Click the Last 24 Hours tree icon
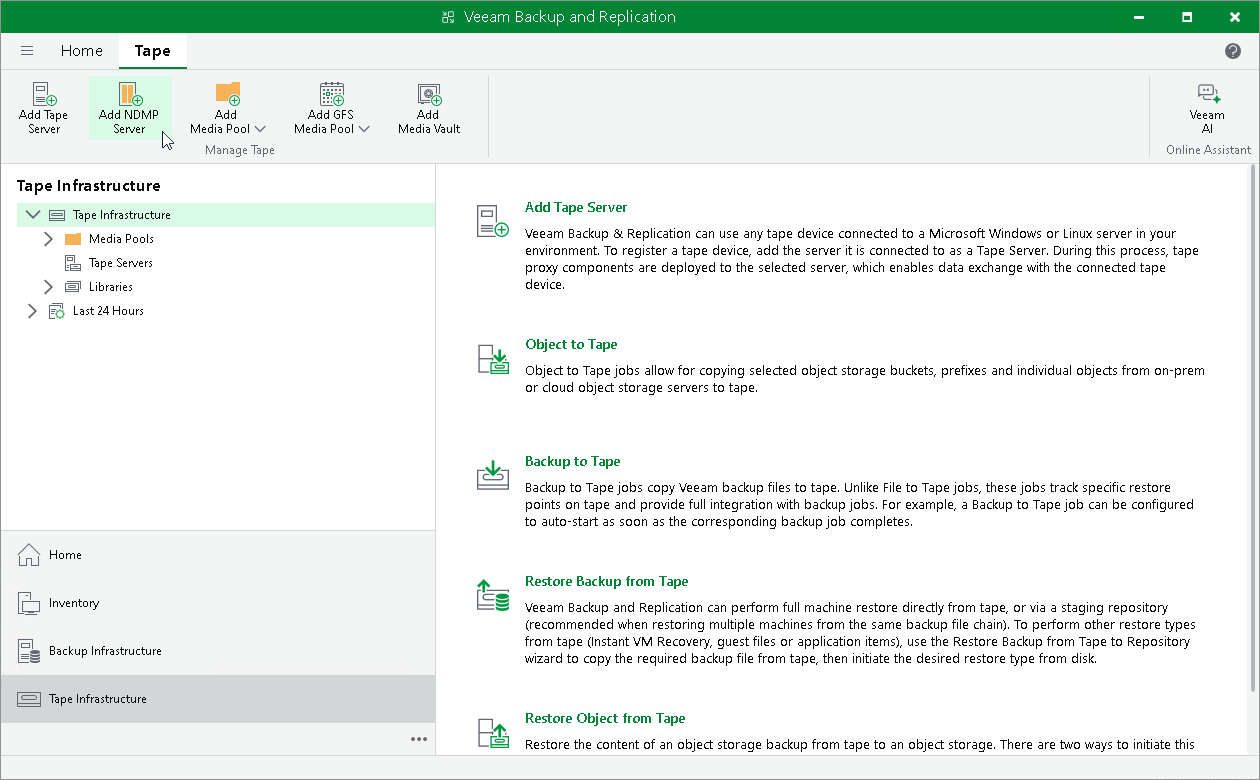Screen dimensions: 1260x780 pos(57,311)
